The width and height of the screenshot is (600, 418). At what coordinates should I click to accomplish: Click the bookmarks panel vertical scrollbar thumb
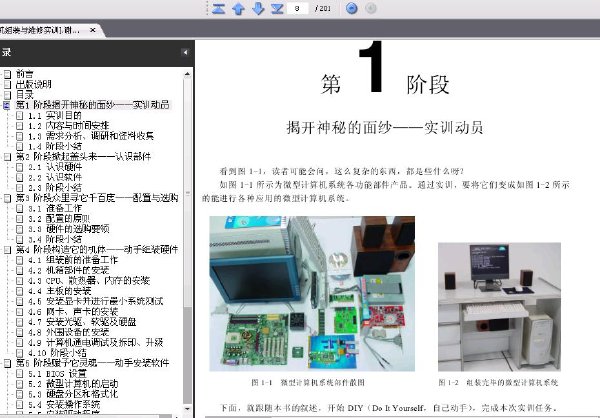pos(187,191)
